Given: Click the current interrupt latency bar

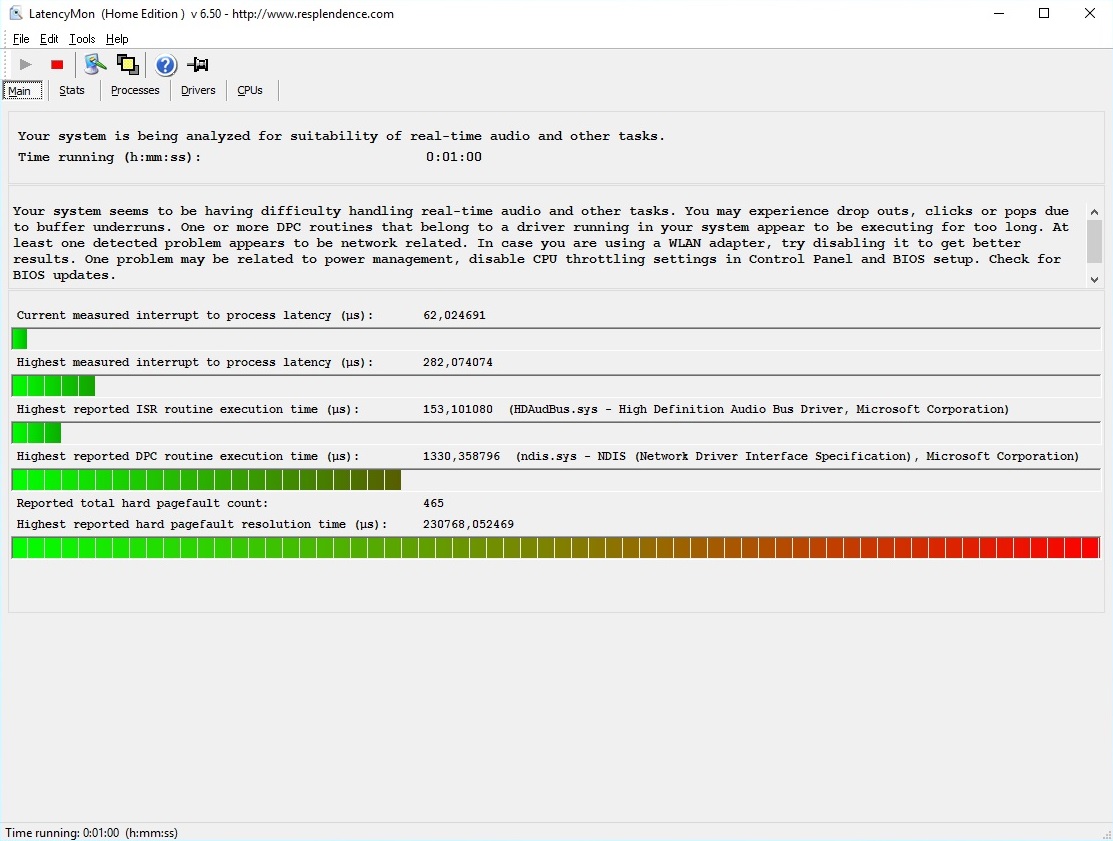Looking at the screenshot, I should click(556, 339).
